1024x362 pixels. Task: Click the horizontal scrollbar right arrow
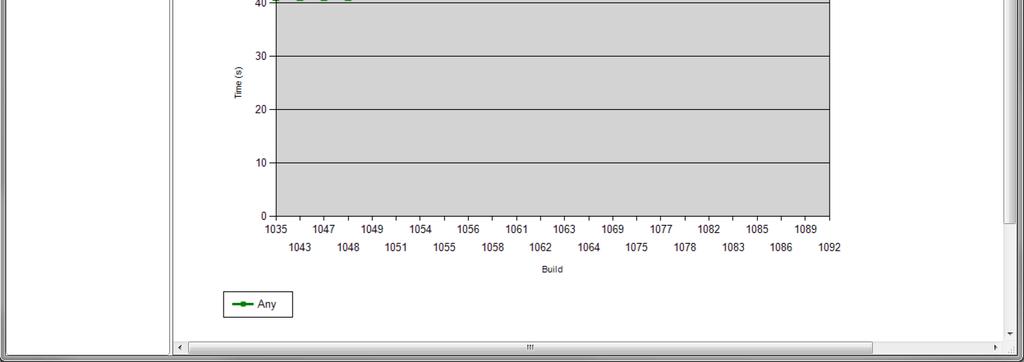995,348
